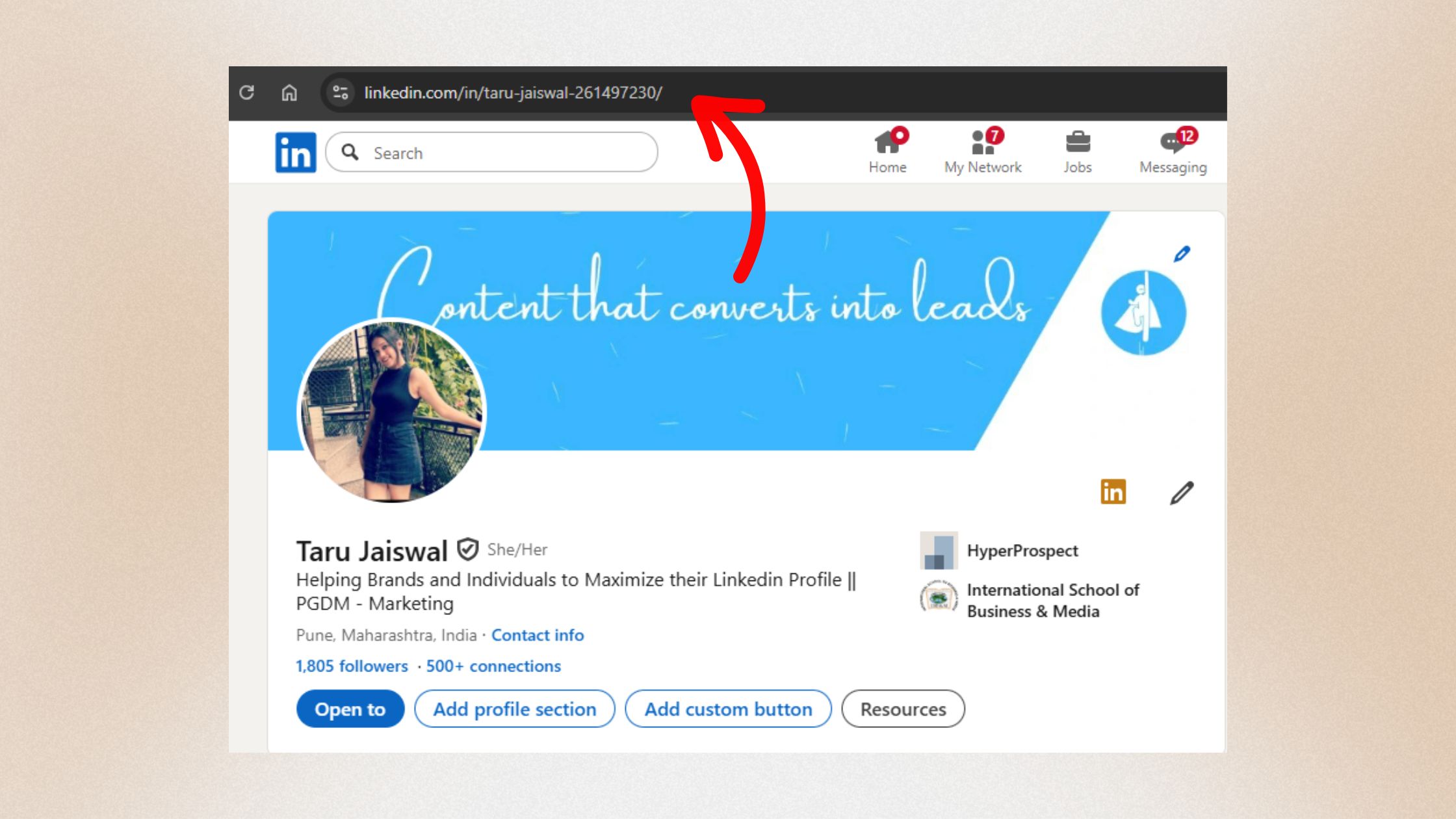Open Messaging from the navigation bar
The height and width of the screenshot is (819, 1456).
pyautogui.click(x=1170, y=143)
